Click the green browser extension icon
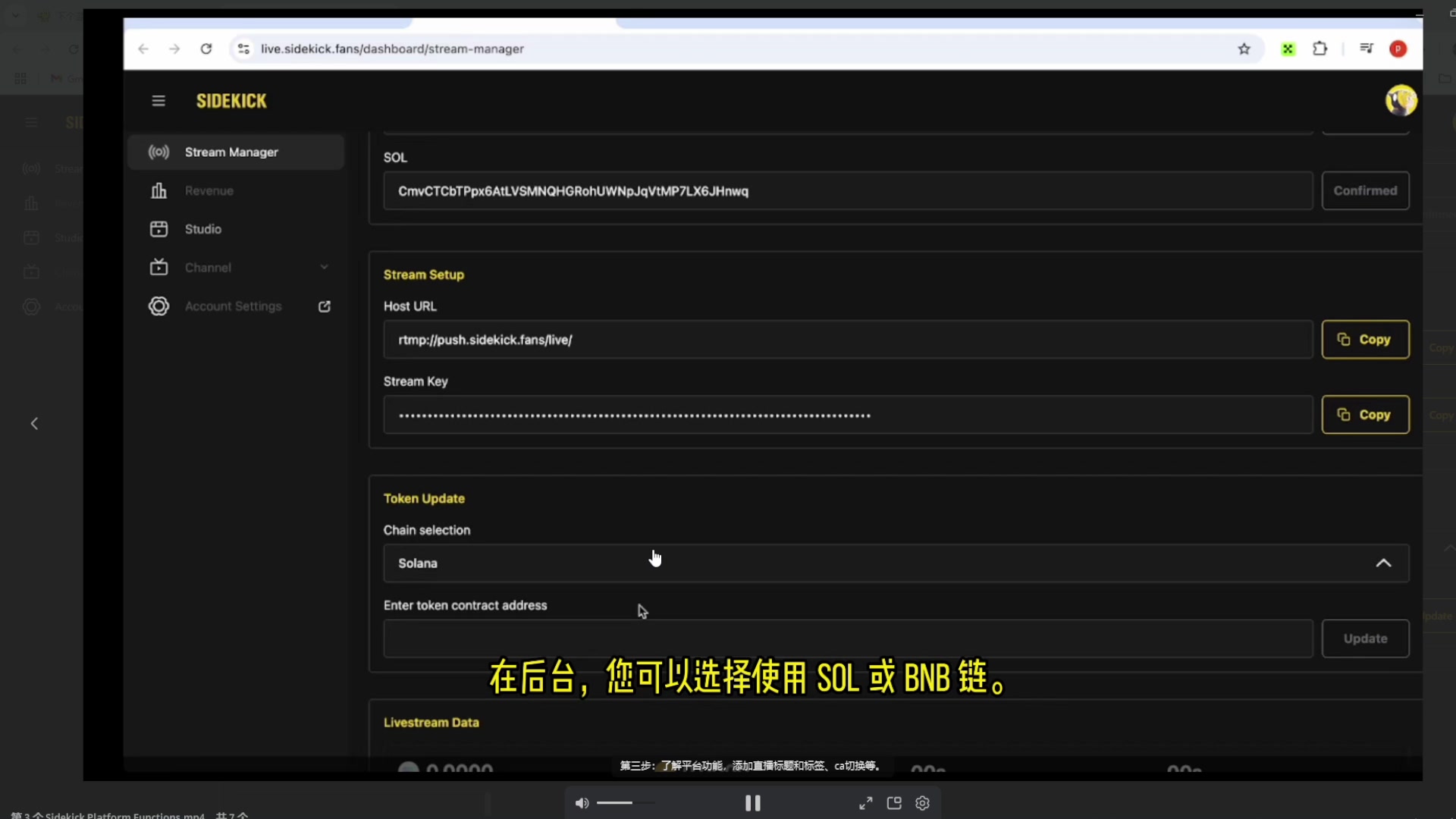The width and height of the screenshot is (1456, 819). pyautogui.click(x=1288, y=49)
